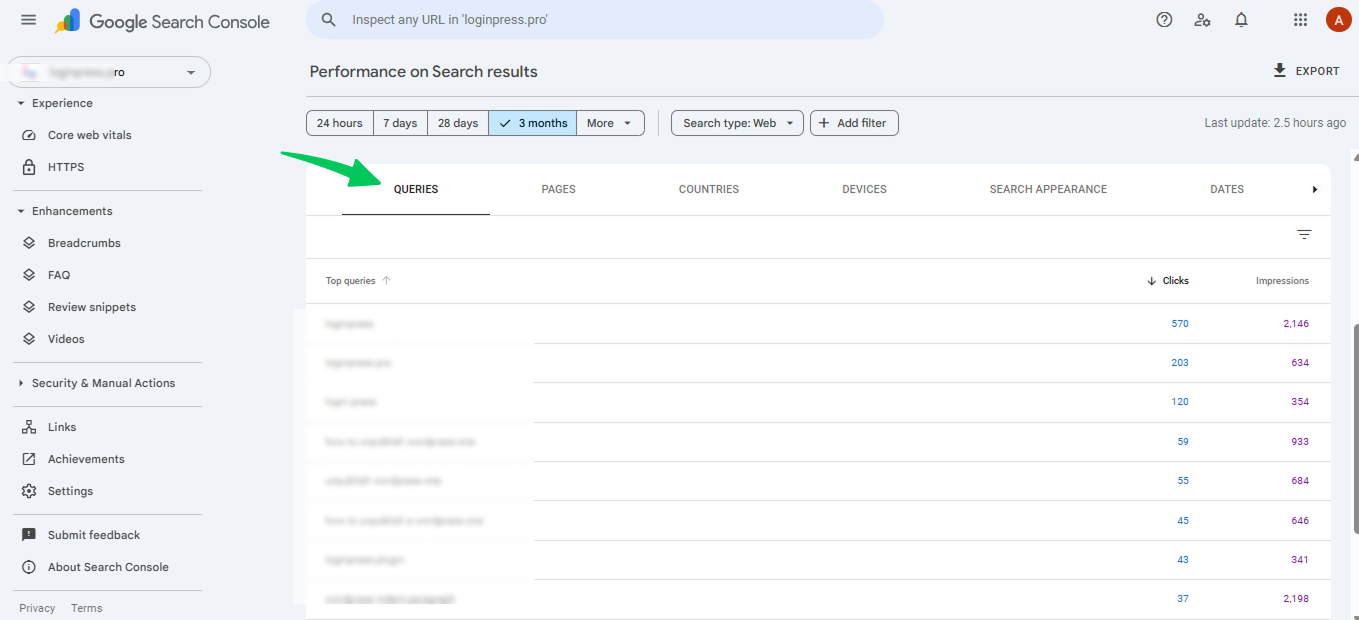Screen dimensions: 1359x620
Task: Click the URL inspection search field
Action: point(595,19)
